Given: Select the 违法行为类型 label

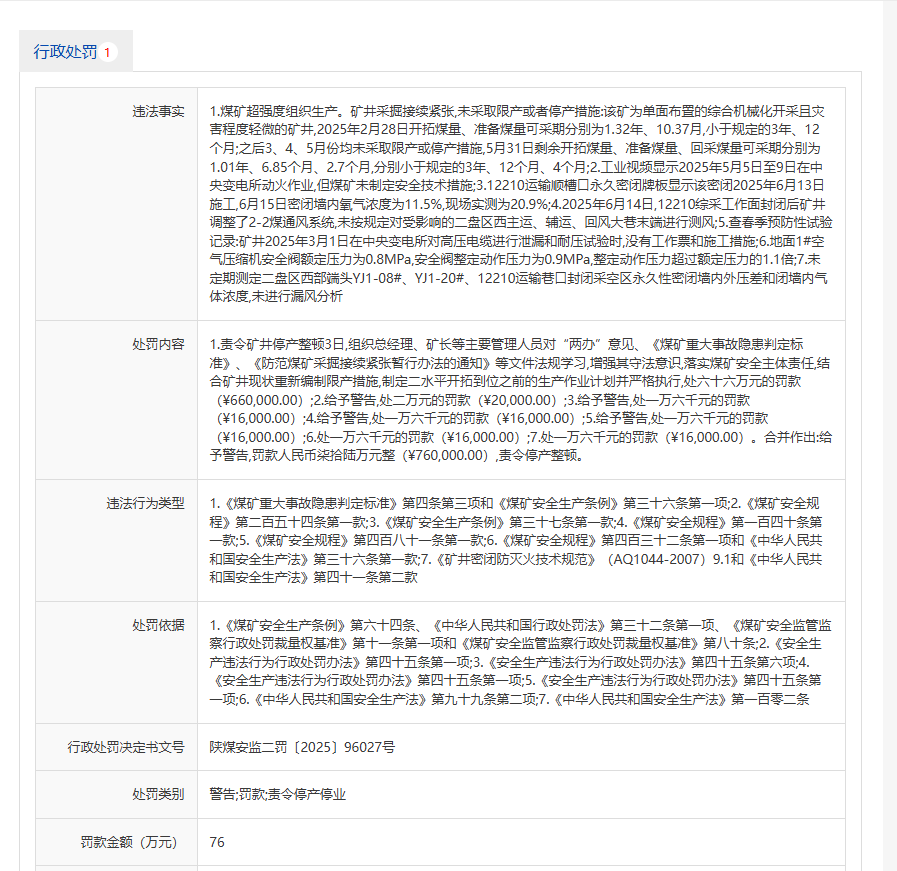Looking at the screenshot, I should pyautogui.click(x=145, y=503).
